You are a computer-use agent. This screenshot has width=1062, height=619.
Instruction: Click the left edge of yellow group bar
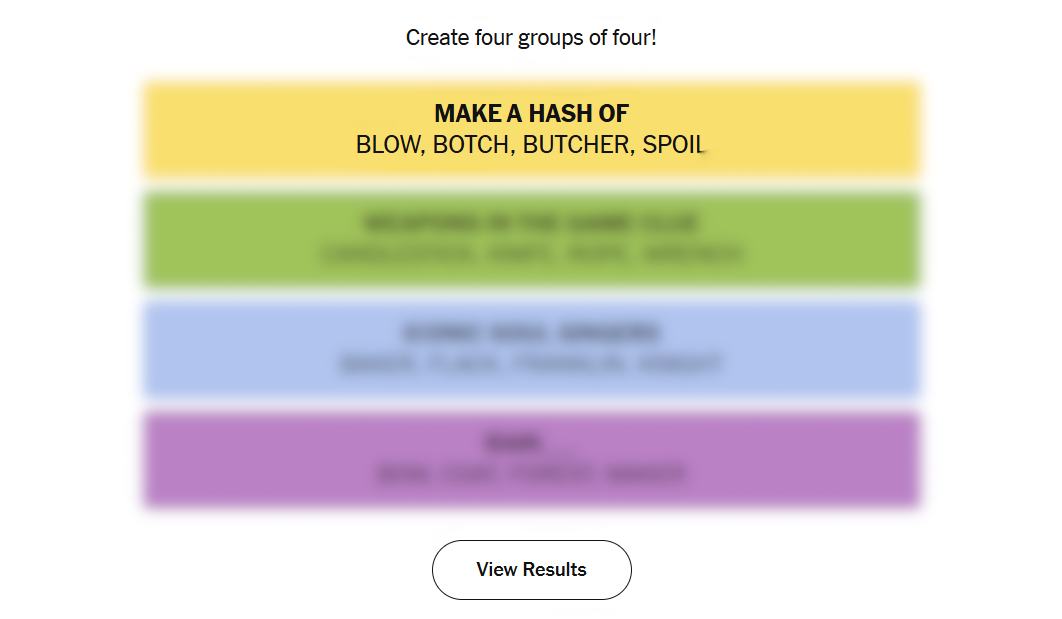[x=152, y=130]
